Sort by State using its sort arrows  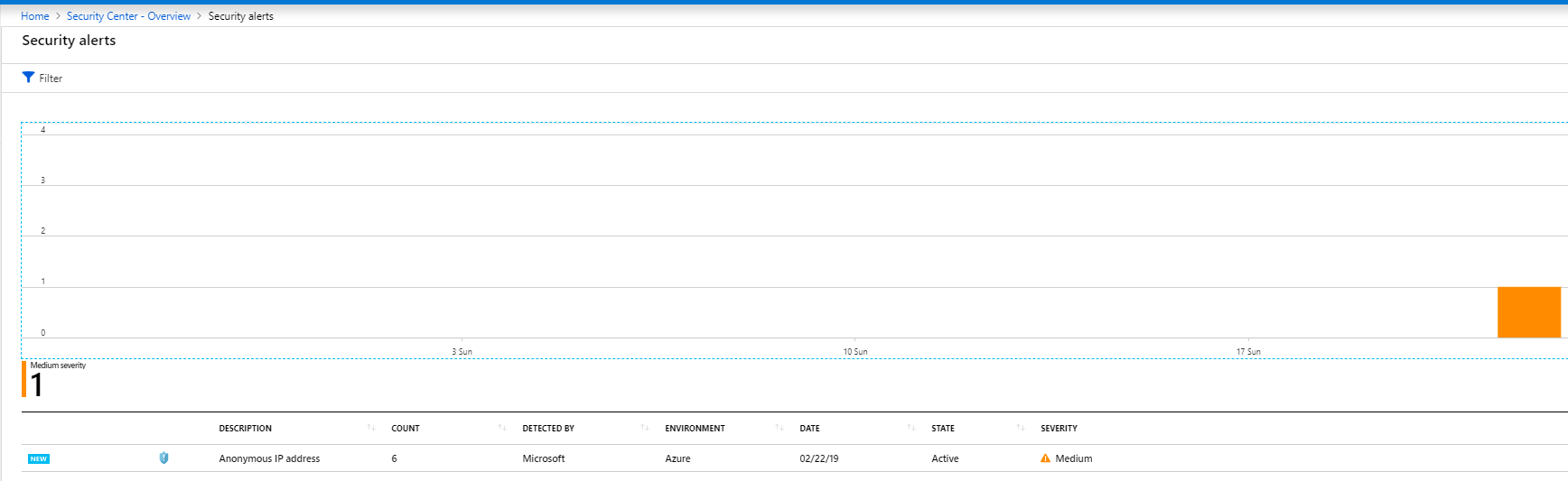coord(1021,428)
